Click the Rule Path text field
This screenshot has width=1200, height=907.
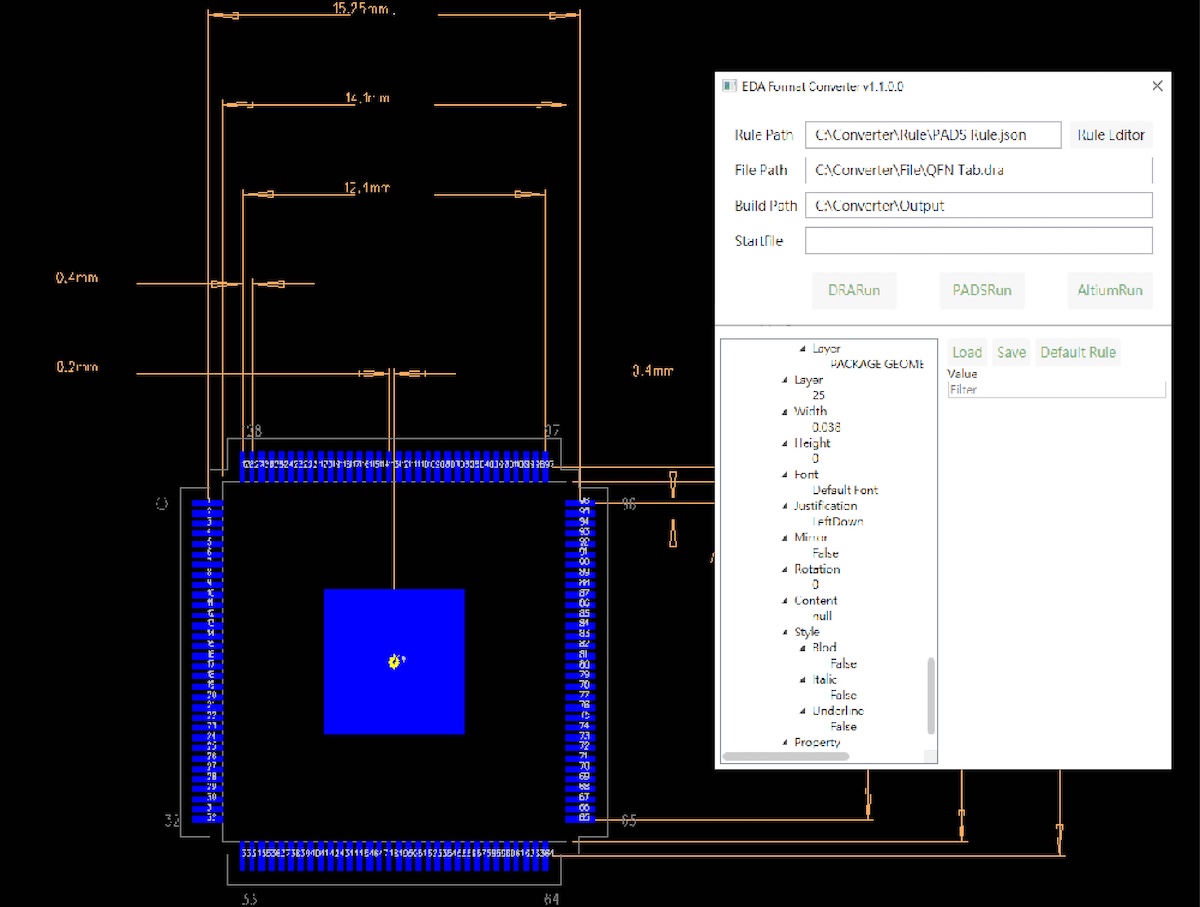tap(932, 135)
